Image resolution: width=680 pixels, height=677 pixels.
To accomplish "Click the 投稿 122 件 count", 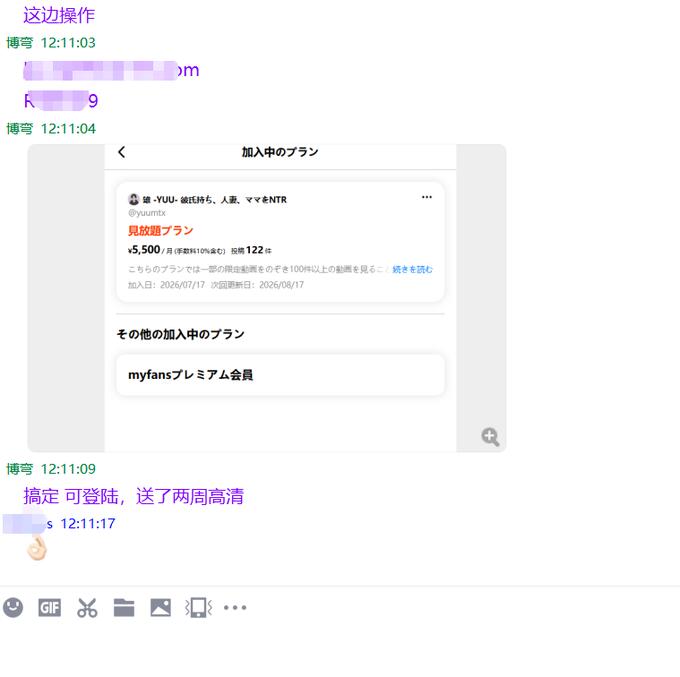I will pos(251,250).
